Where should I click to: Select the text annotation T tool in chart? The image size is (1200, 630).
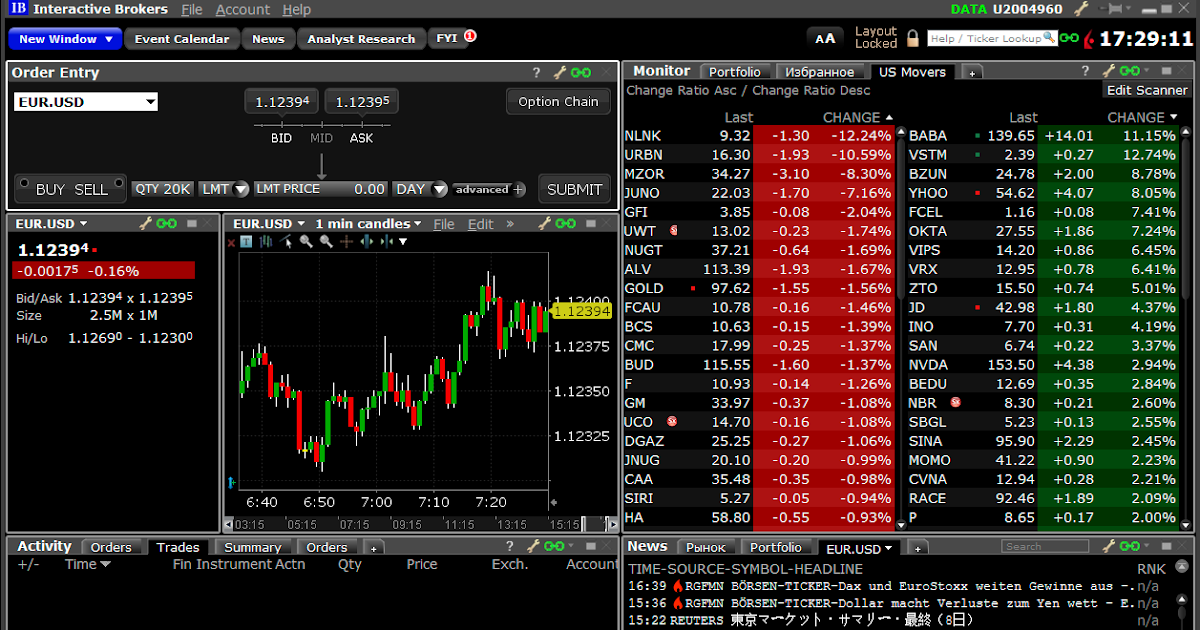click(x=246, y=241)
